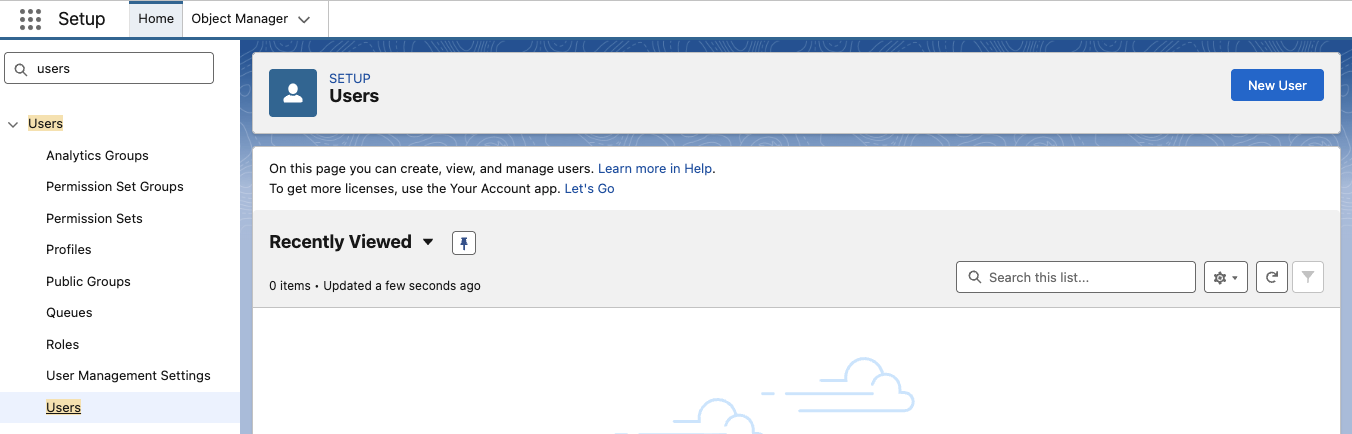The height and width of the screenshot is (434, 1352).
Task: Pin the Recently Viewed list view
Action: 464,242
